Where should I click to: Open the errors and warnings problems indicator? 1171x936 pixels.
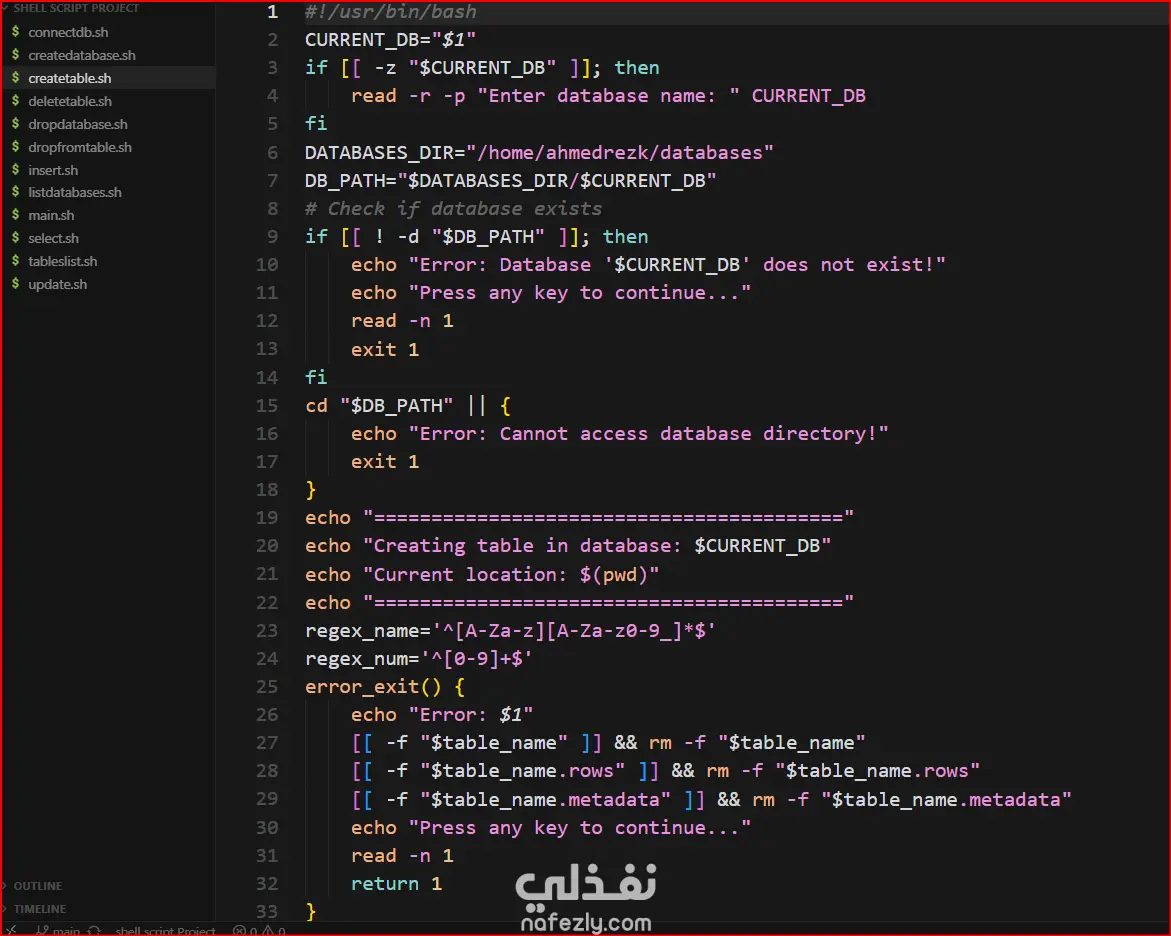259,931
